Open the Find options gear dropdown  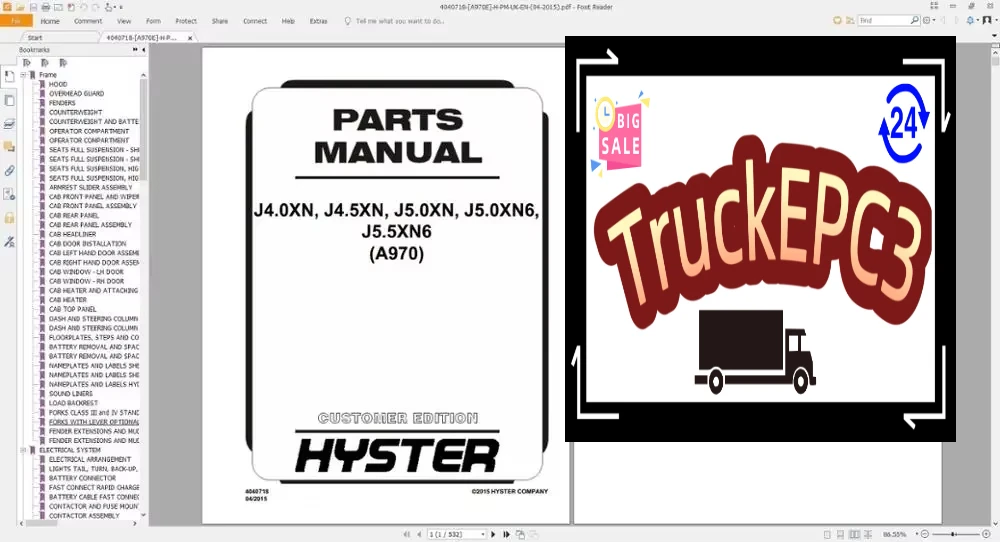tap(929, 20)
